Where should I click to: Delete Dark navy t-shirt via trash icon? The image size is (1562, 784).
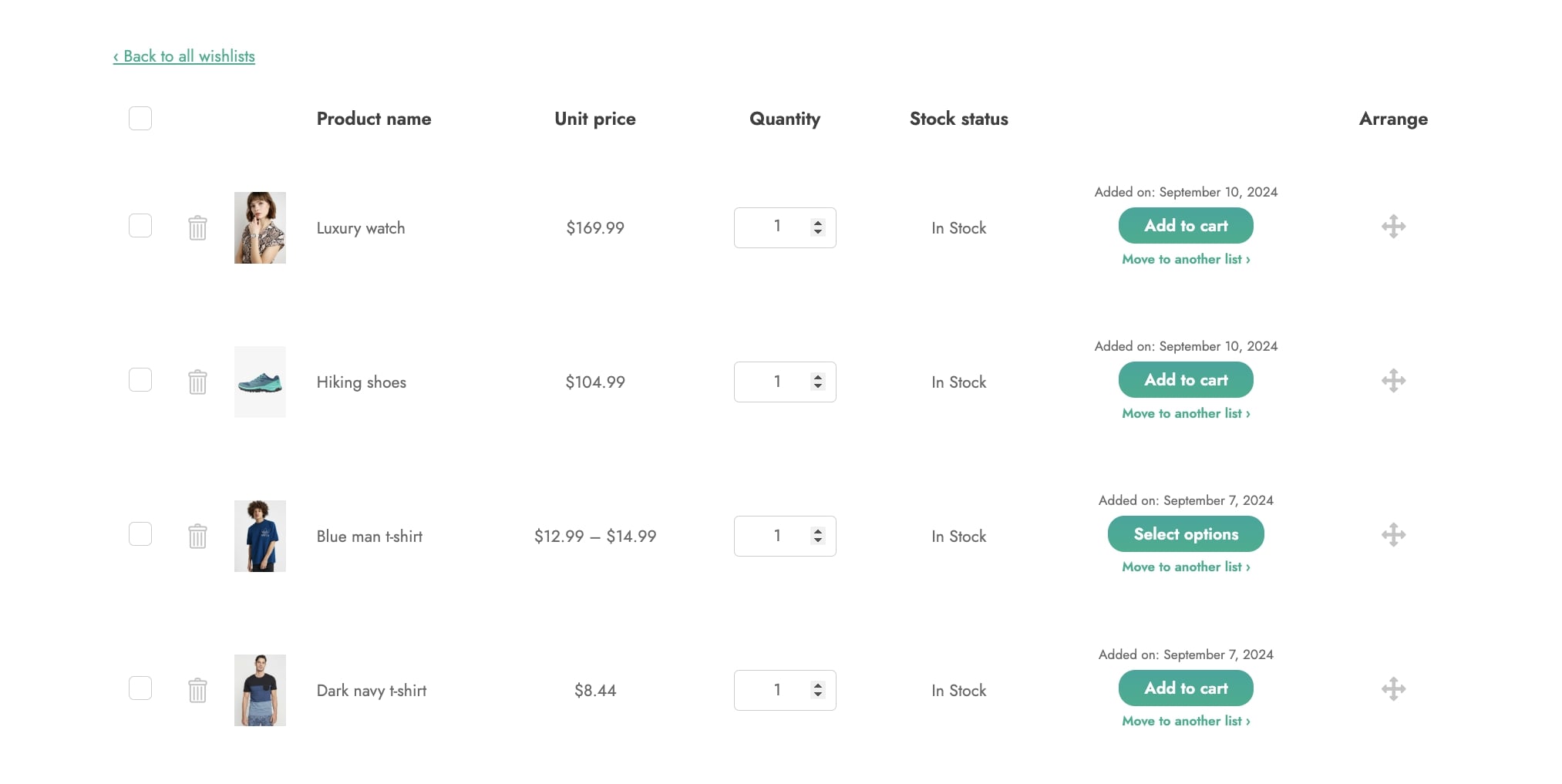point(197,690)
